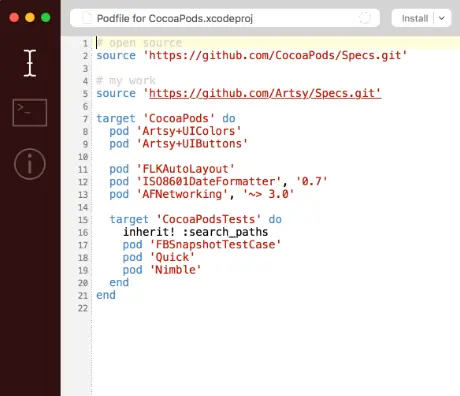460x396 pixels.
Task: Click 'FLKAutoLayout' pod name
Action: click(186, 169)
